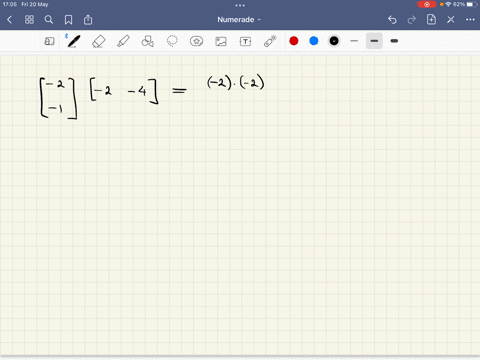The width and height of the screenshot is (480, 360).
Task: Undo the last stroke
Action: pos(392,20)
